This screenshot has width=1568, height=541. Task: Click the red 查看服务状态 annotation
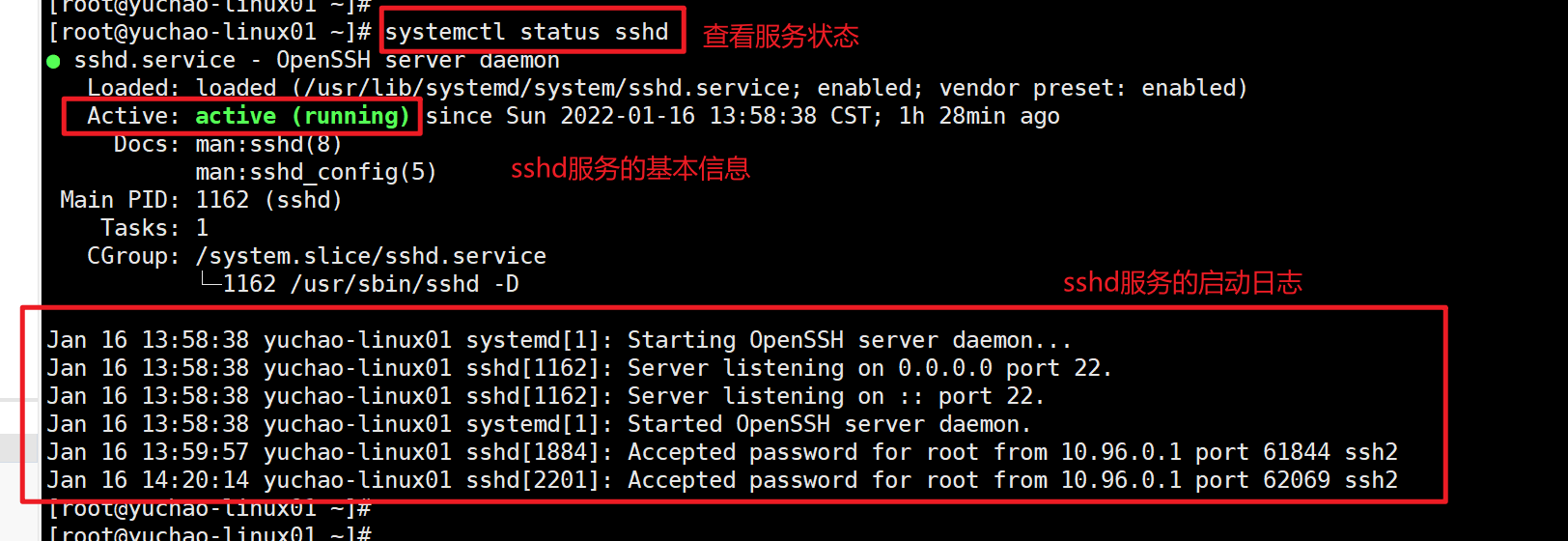[x=780, y=37]
